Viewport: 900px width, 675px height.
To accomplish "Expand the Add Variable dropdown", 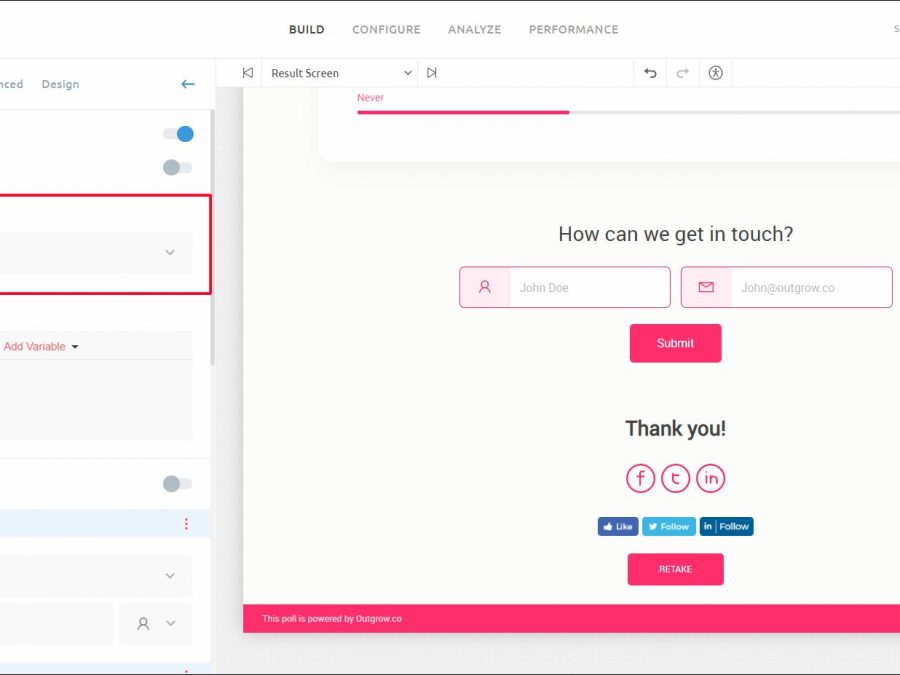I will coord(41,347).
